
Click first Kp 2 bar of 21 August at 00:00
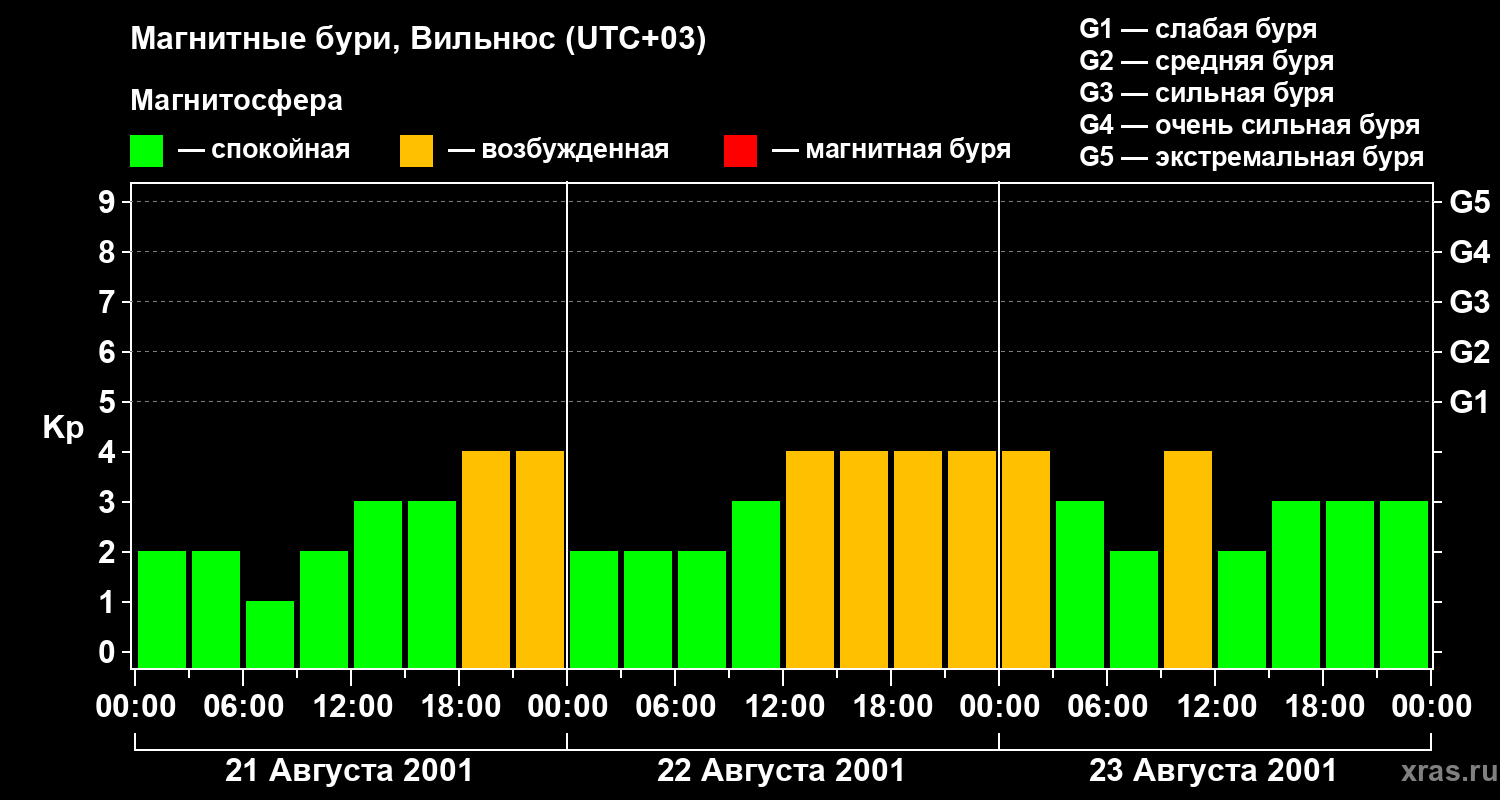[x=162, y=609]
